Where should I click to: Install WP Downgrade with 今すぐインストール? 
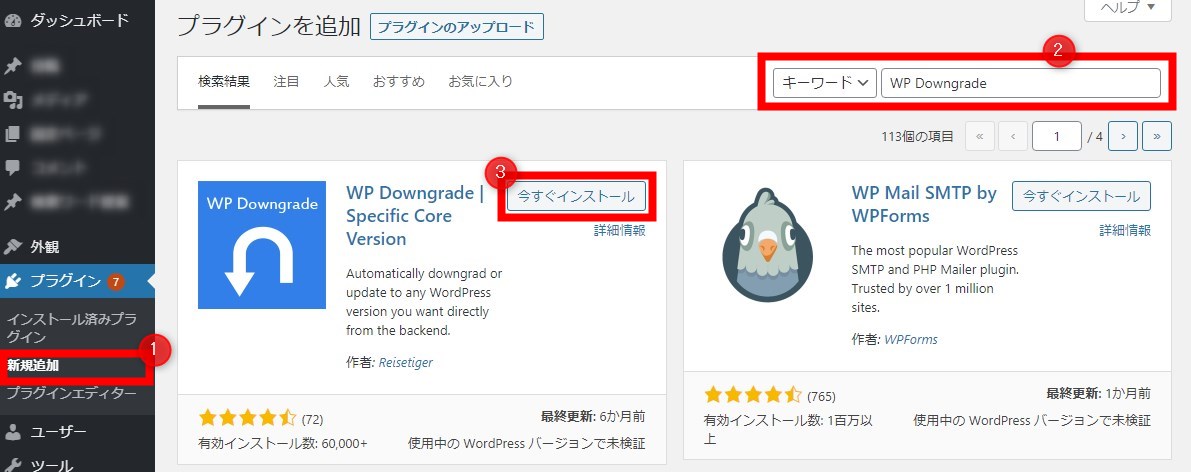[577, 196]
